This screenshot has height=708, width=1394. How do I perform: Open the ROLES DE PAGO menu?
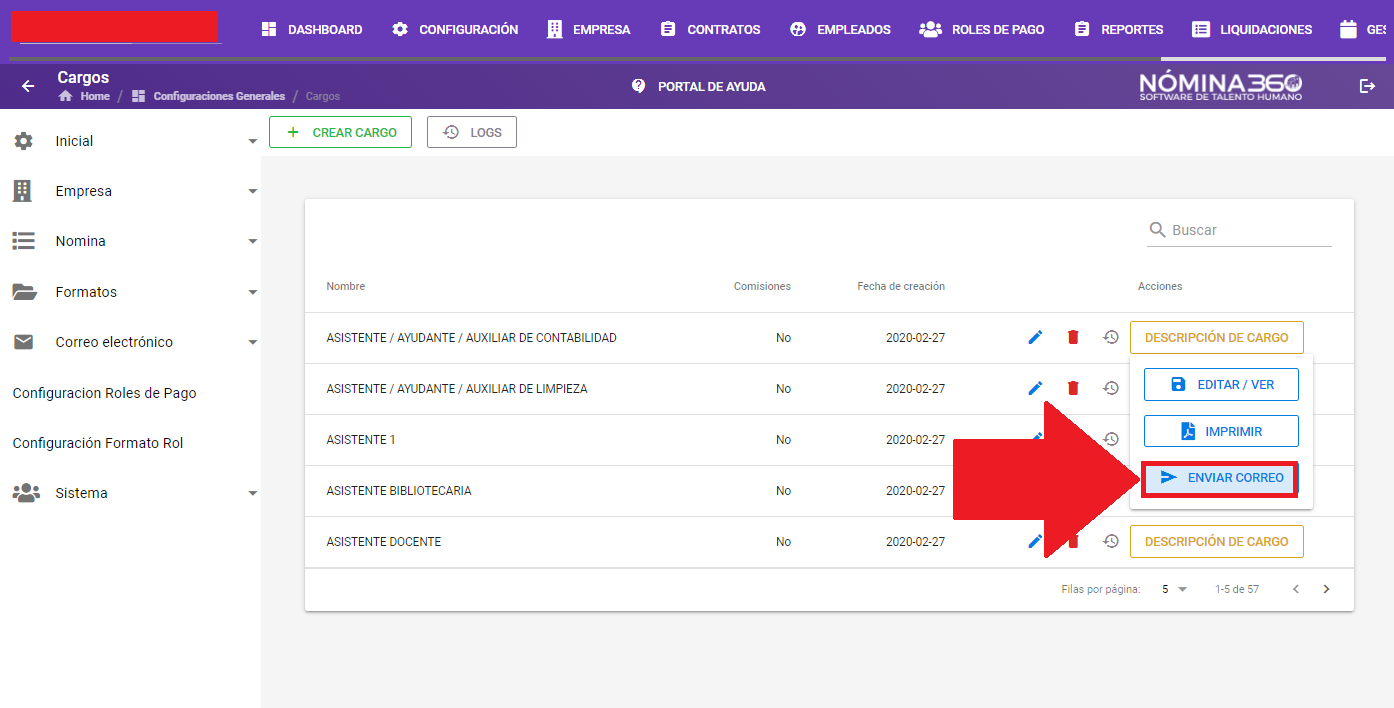(982, 30)
